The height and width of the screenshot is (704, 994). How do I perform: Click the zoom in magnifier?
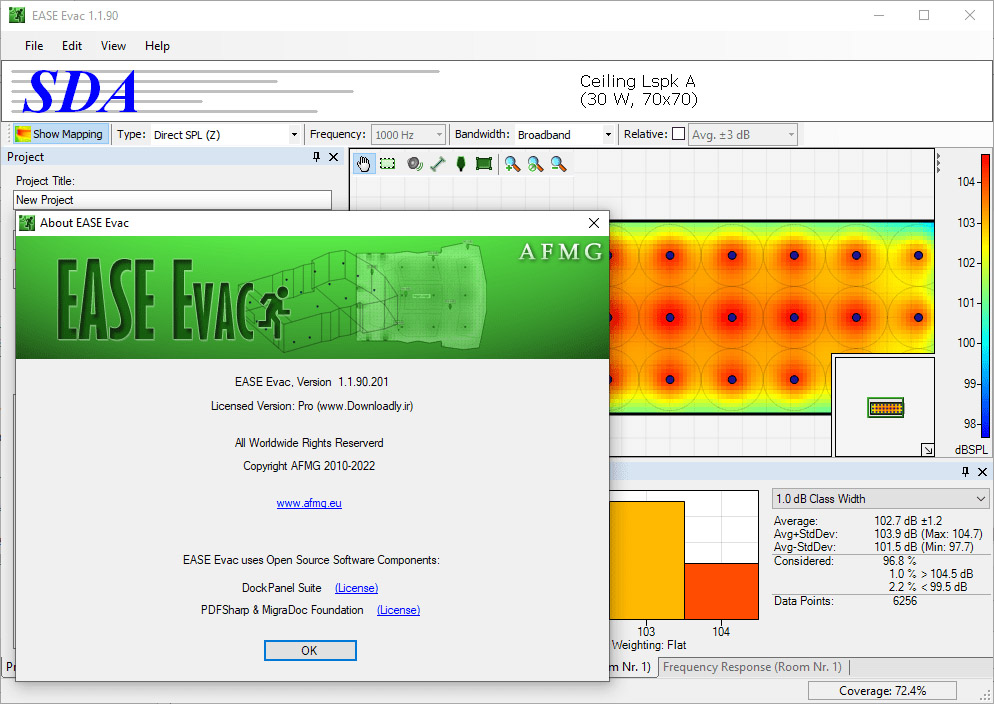click(x=512, y=164)
